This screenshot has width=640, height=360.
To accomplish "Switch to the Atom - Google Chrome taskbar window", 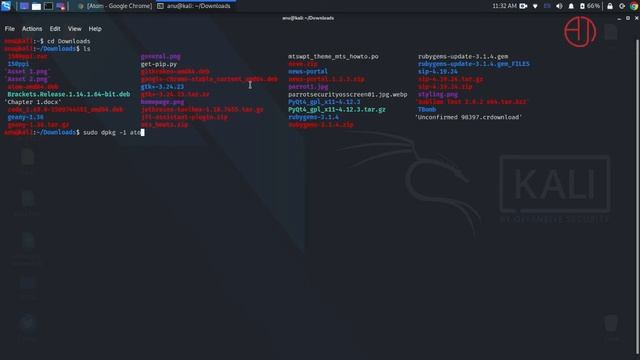I will pos(115,6).
